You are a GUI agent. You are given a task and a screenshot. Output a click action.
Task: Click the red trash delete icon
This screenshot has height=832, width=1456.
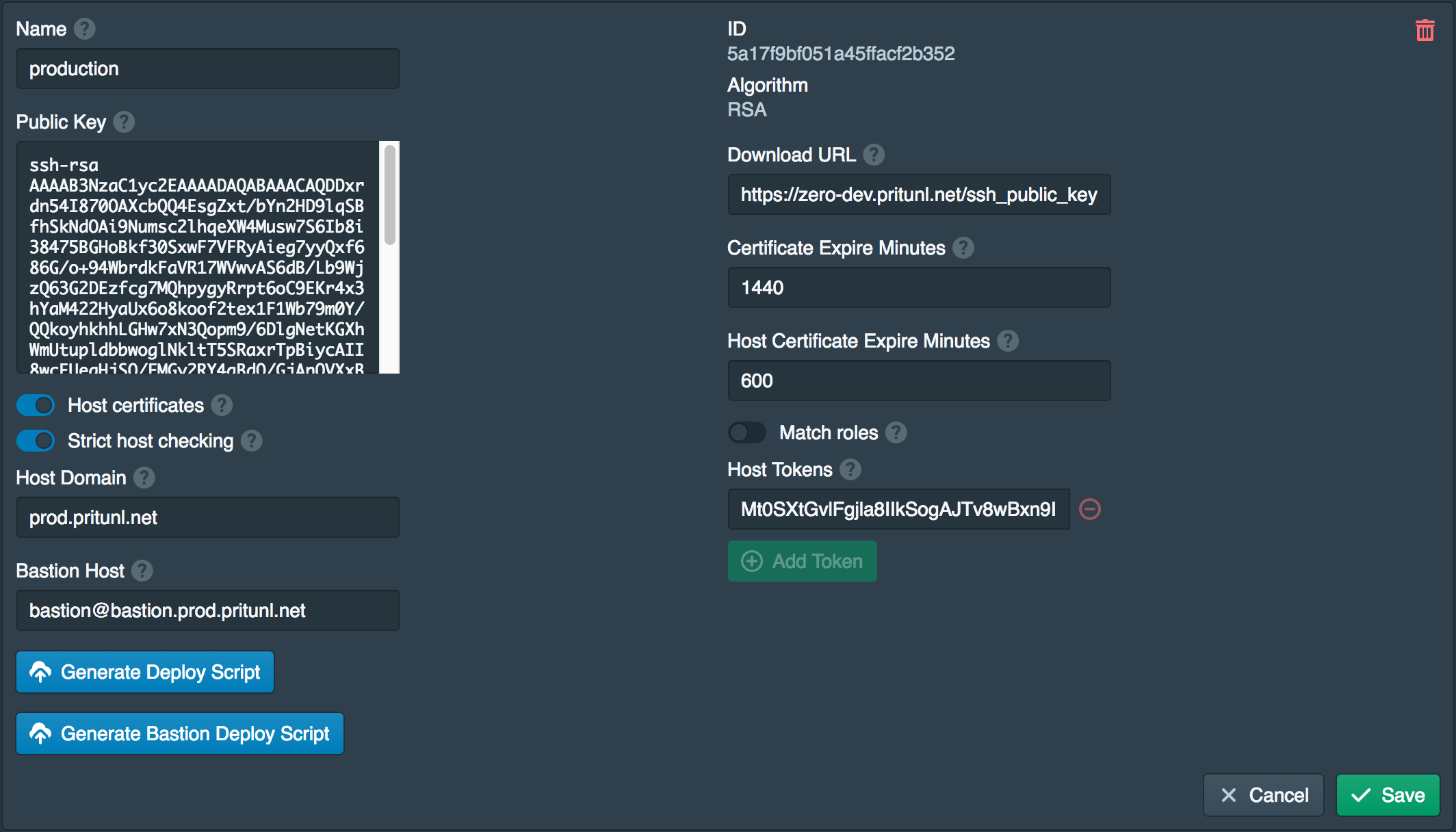pos(1425,30)
